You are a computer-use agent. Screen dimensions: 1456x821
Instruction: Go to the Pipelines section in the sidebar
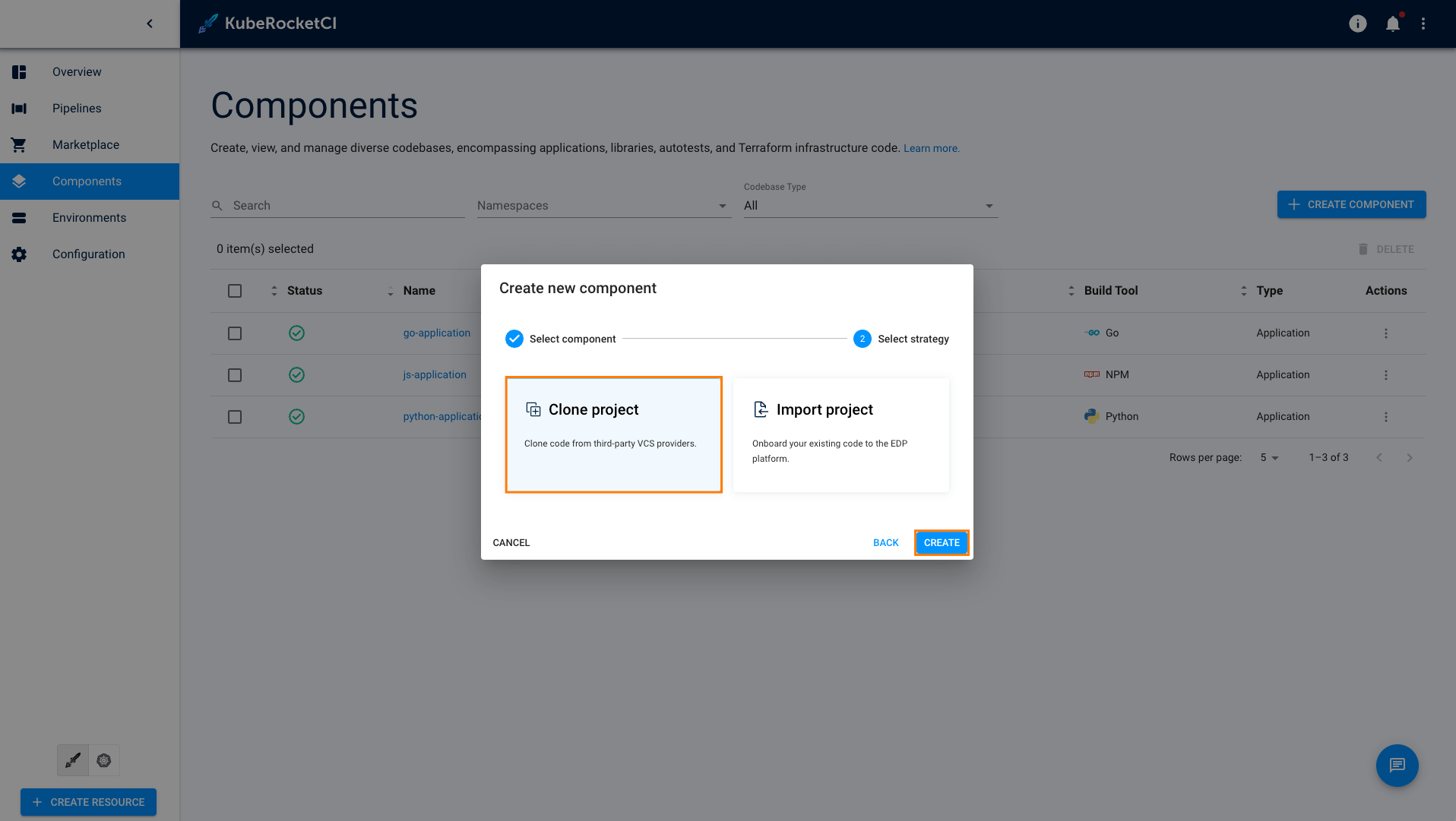tap(77, 108)
